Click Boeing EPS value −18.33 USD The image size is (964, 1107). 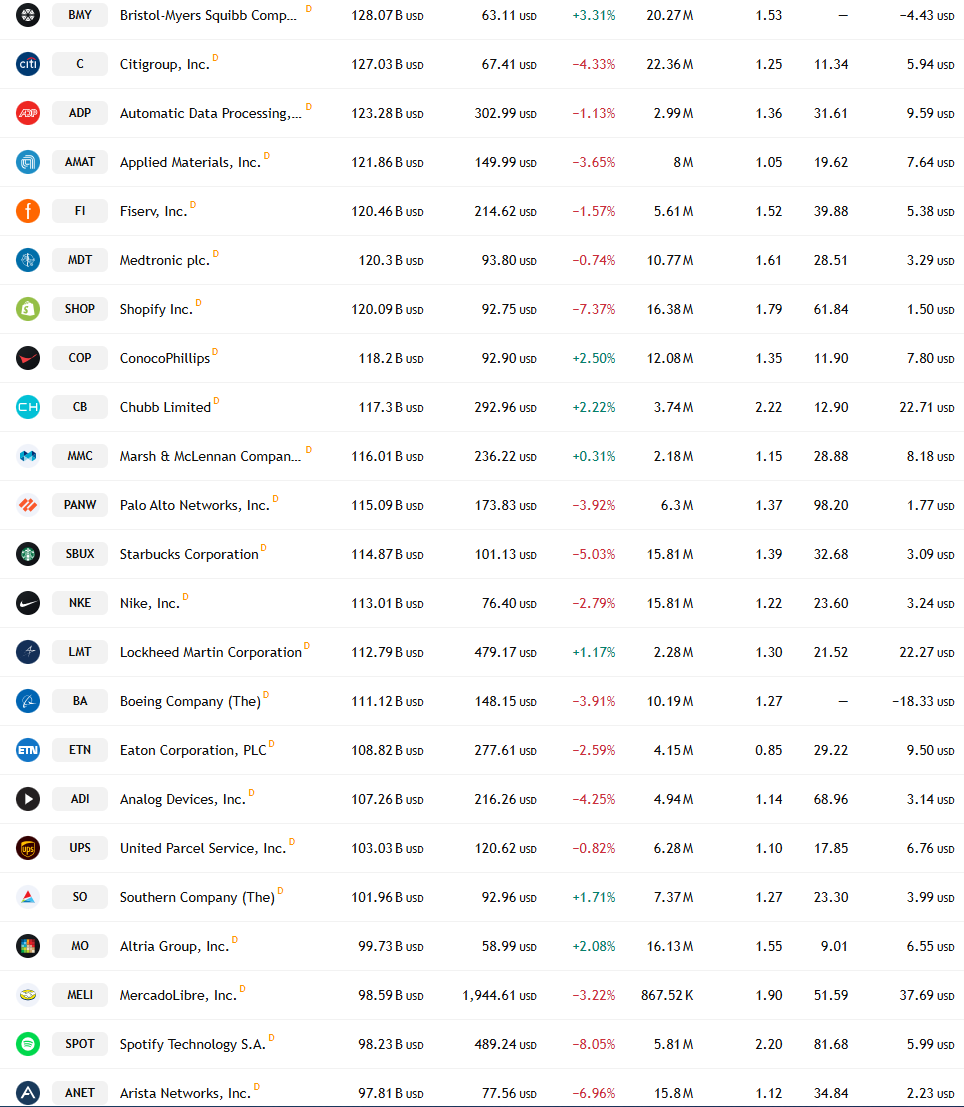923,701
